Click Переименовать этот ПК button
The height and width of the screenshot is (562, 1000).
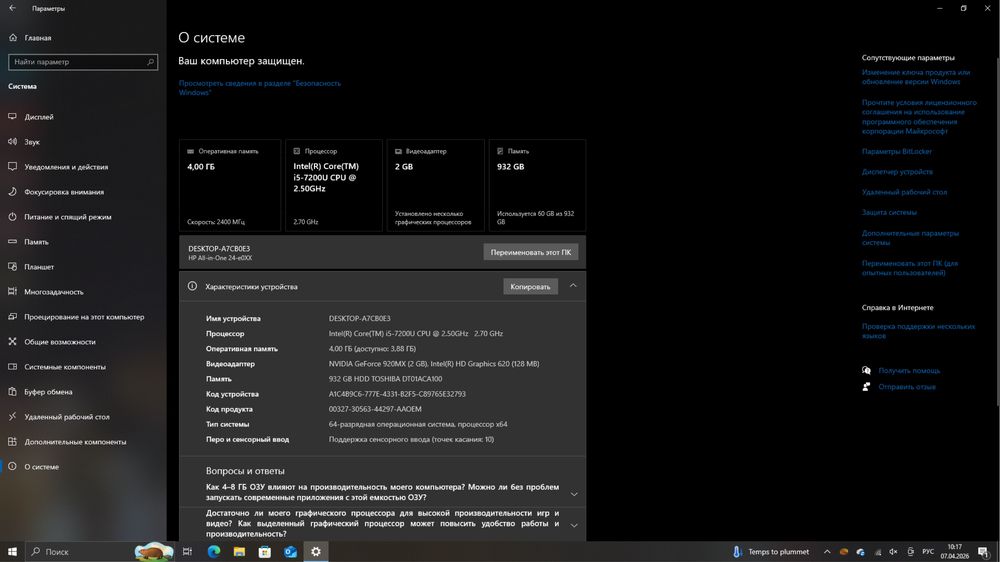point(531,252)
